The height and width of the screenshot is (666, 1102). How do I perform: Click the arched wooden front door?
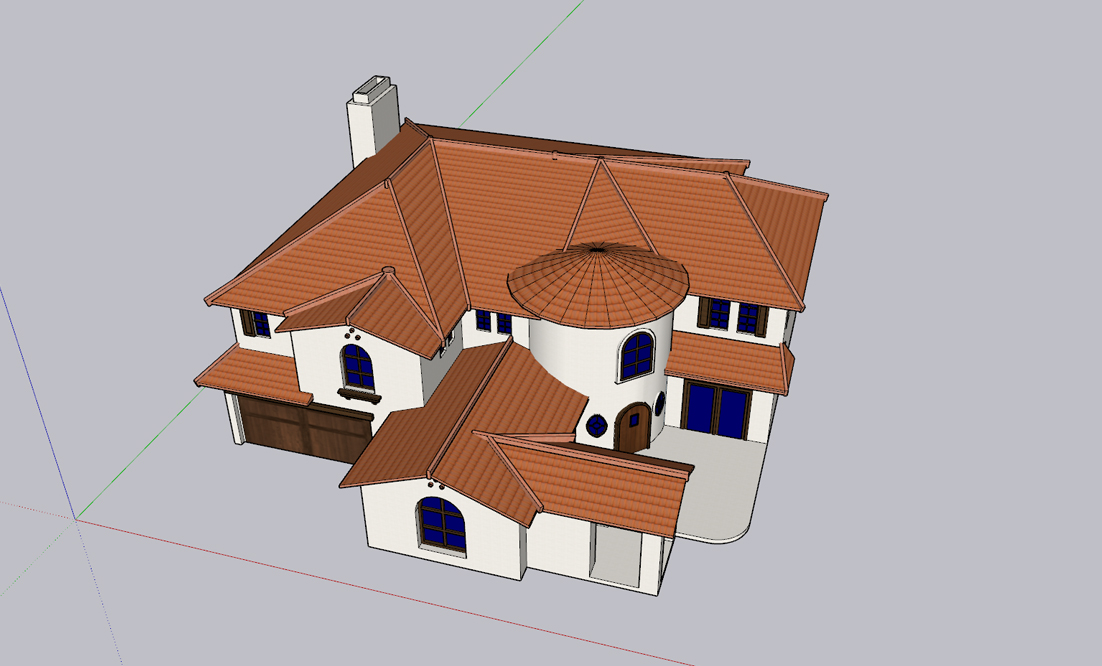(632, 429)
